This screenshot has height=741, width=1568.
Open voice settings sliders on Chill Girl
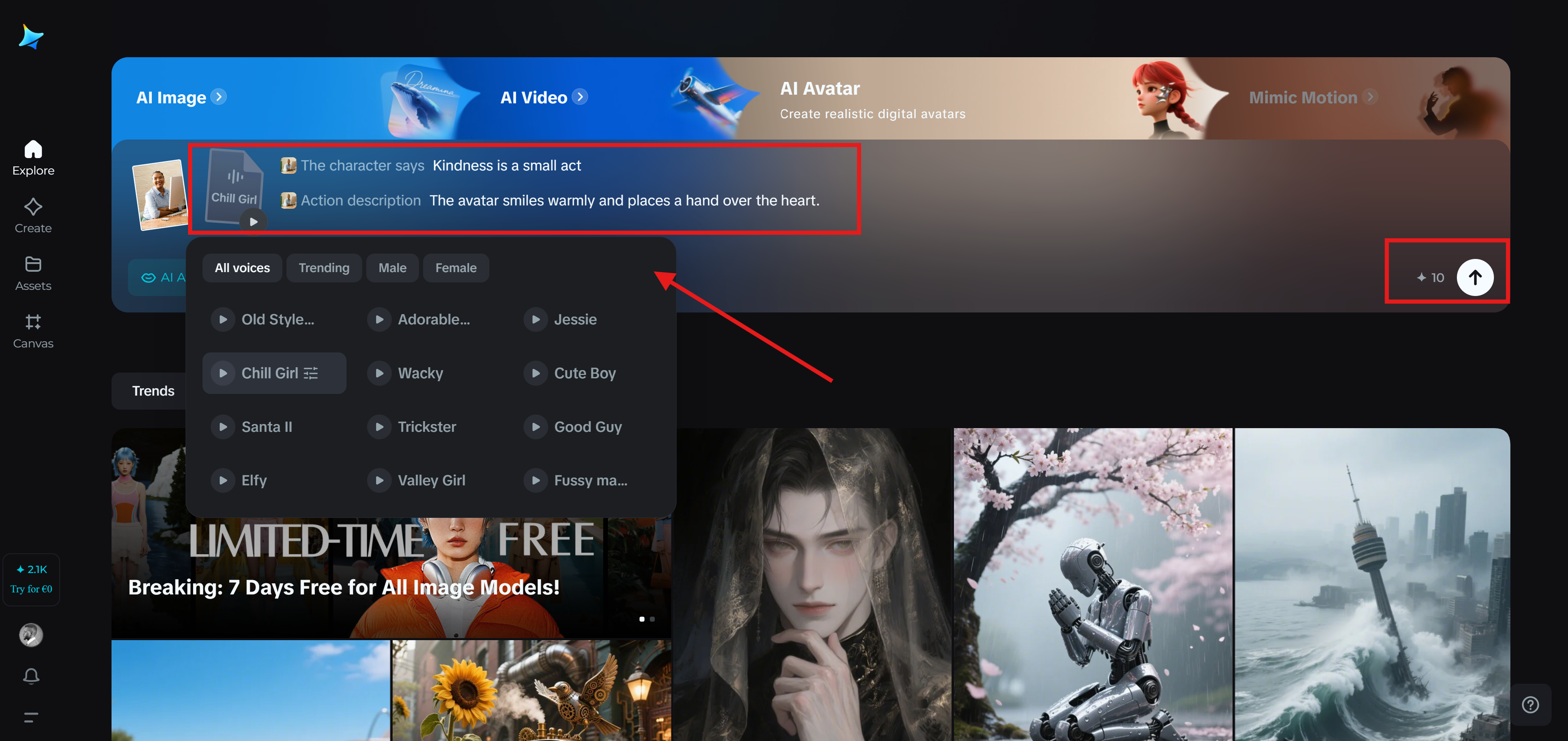point(310,373)
